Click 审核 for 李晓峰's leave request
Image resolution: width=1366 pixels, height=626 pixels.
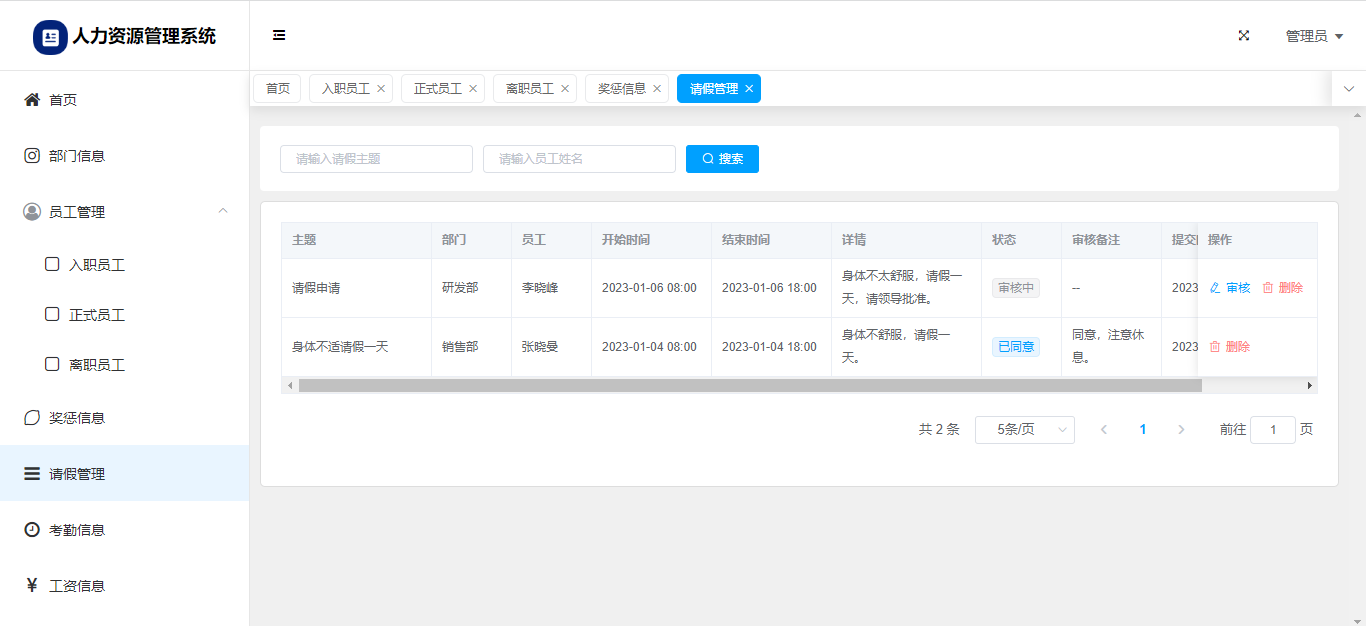pyautogui.click(x=1230, y=288)
